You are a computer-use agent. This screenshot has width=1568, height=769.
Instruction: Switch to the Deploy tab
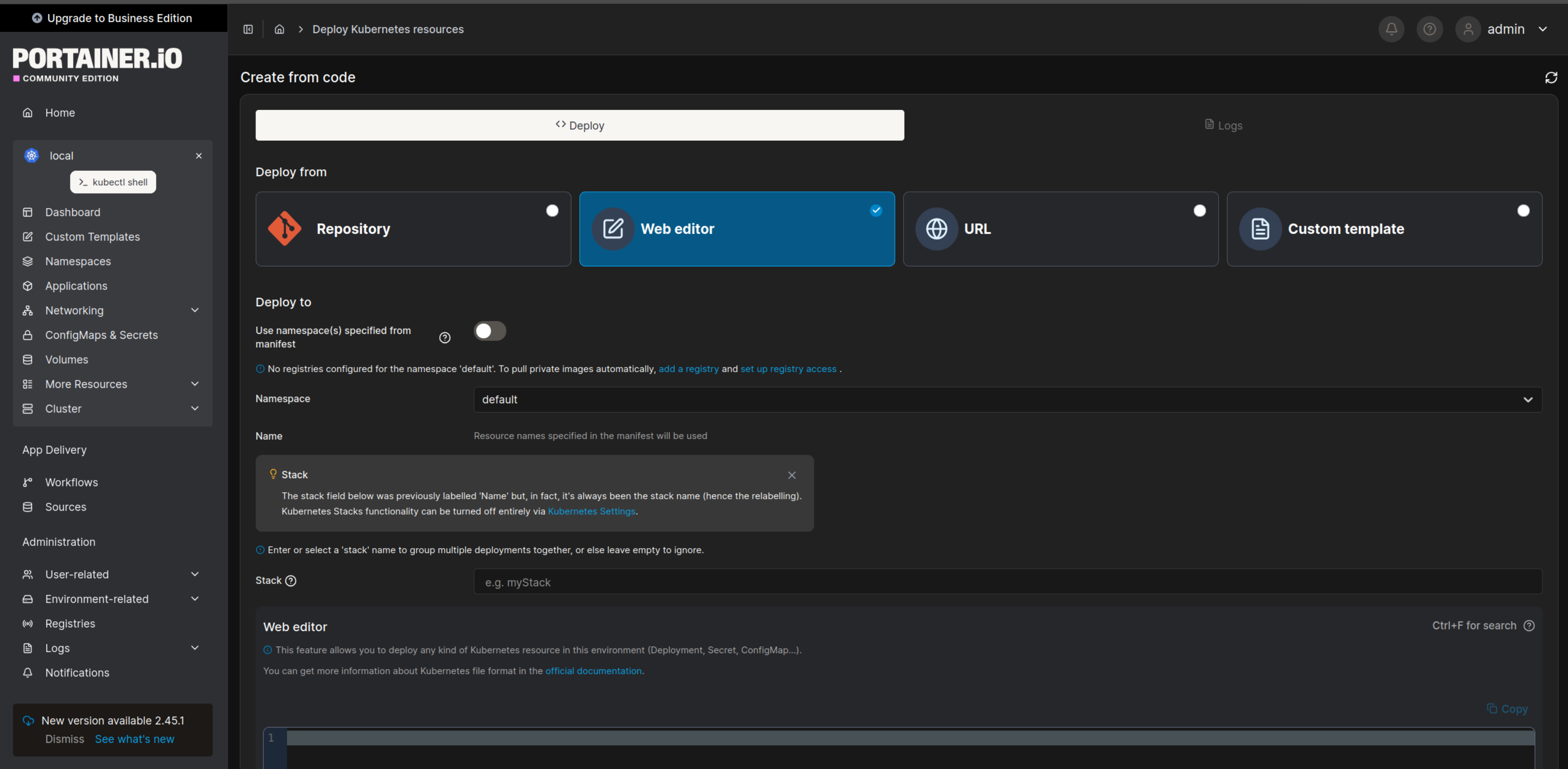click(579, 125)
